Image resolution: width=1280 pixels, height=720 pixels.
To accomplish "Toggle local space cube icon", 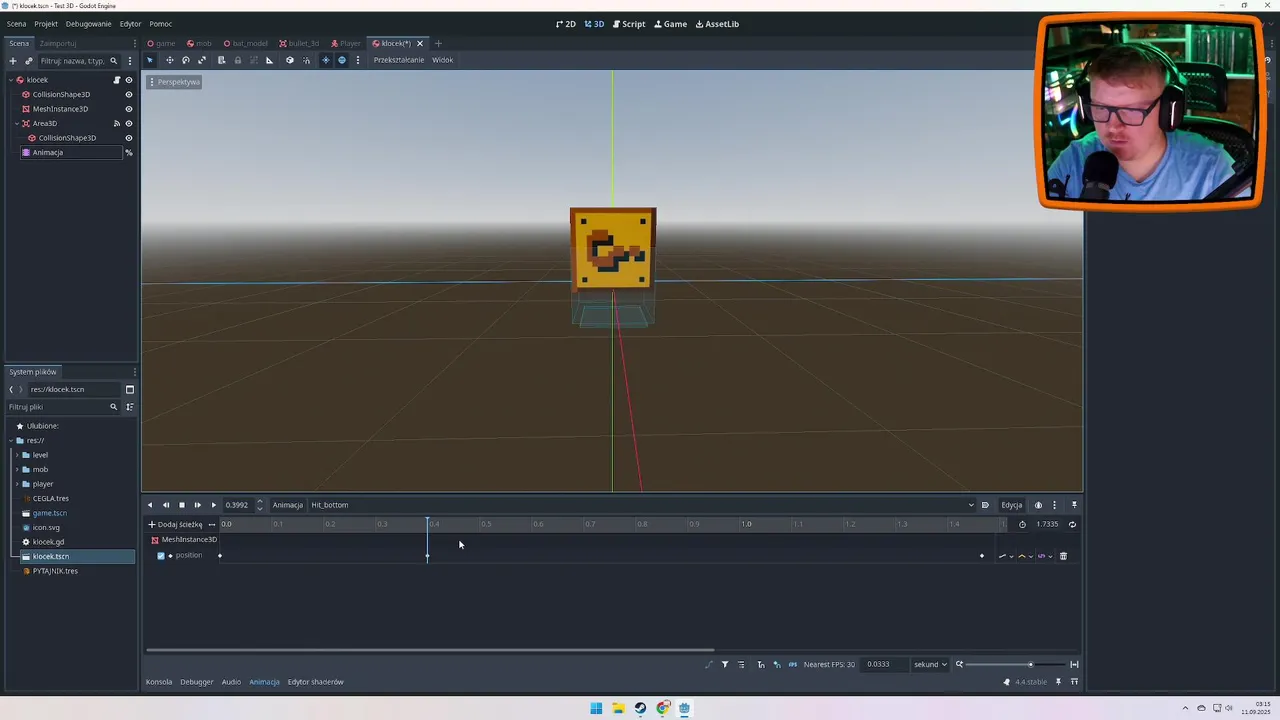I will [290, 60].
